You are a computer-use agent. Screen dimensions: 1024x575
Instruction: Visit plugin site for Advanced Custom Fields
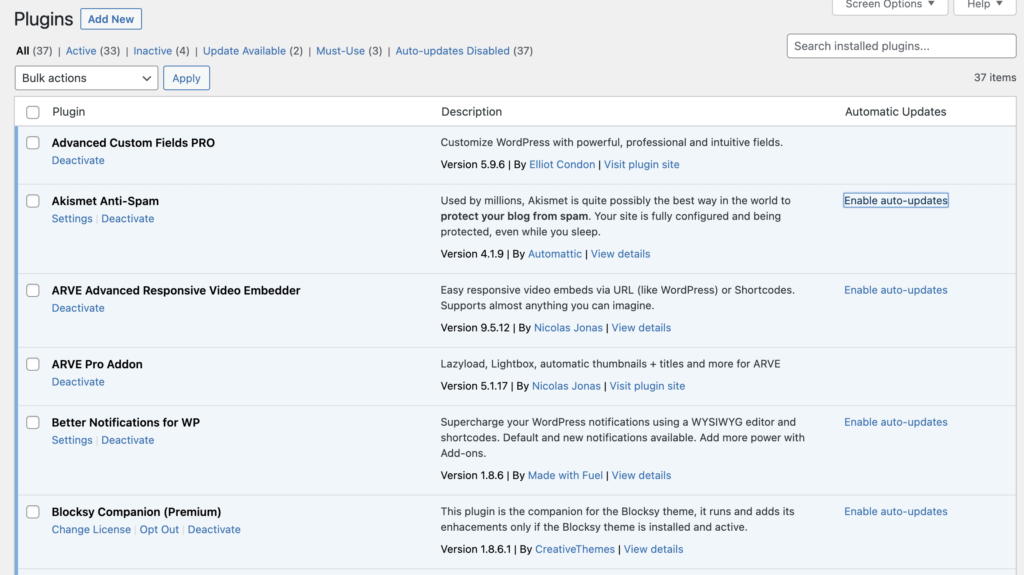point(641,164)
